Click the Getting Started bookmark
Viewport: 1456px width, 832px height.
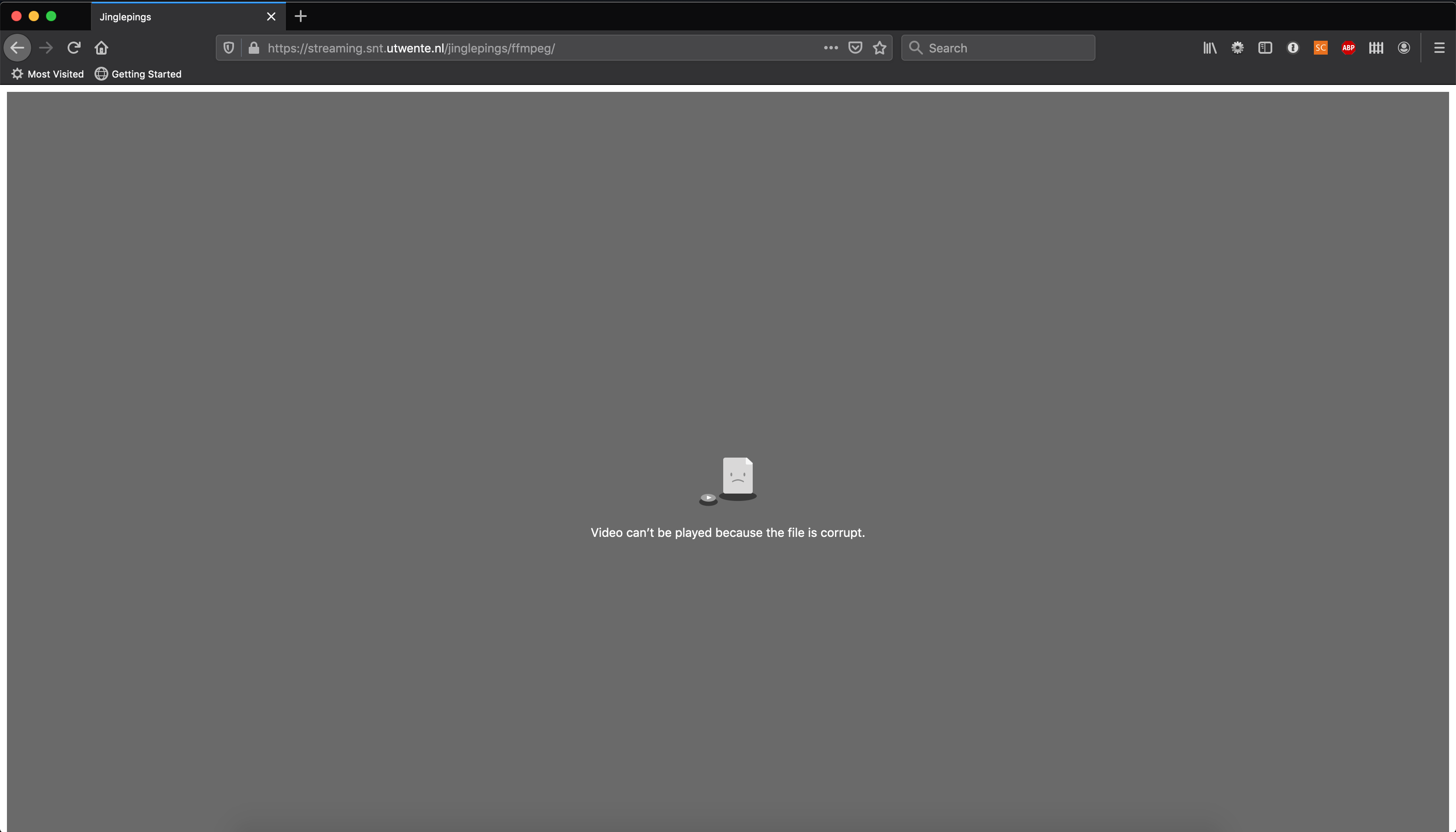(x=138, y=74)
